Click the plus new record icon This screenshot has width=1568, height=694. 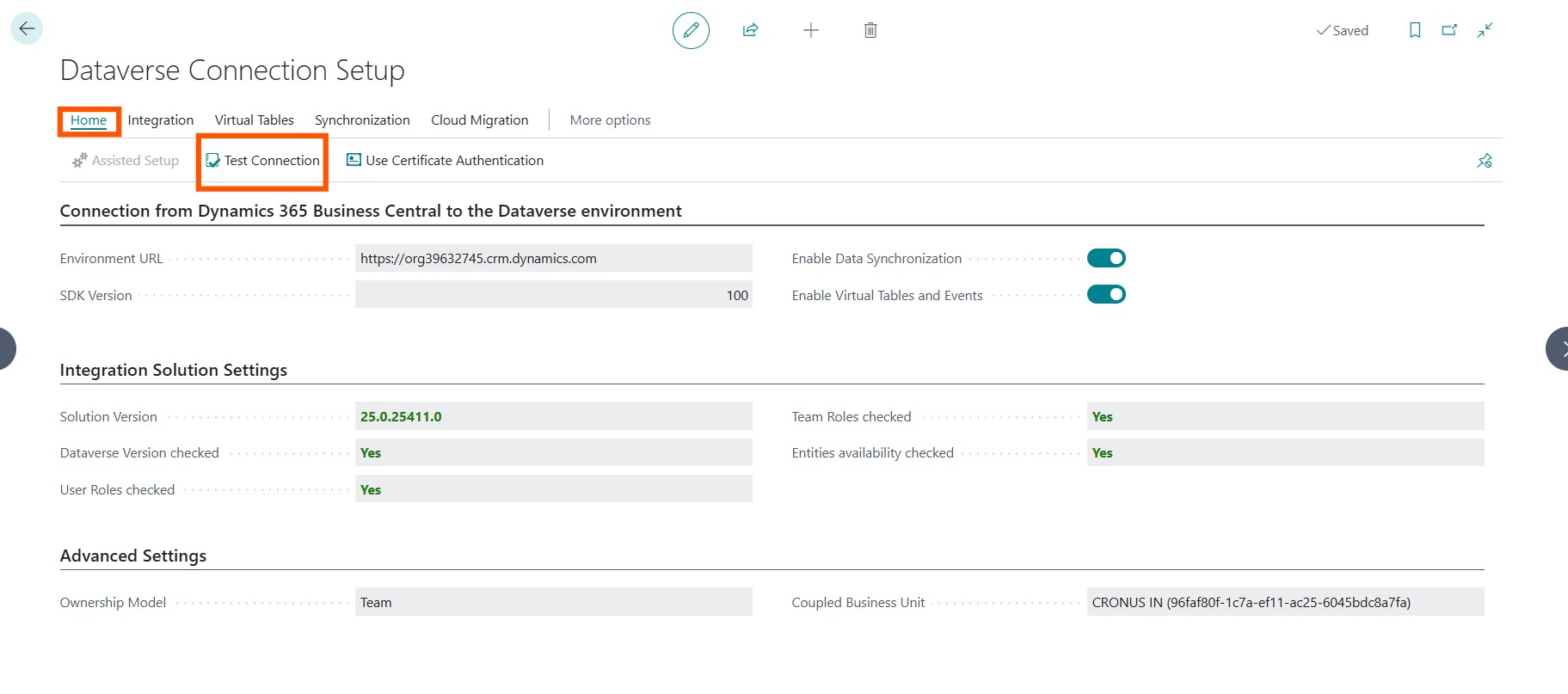coord(810,30)
